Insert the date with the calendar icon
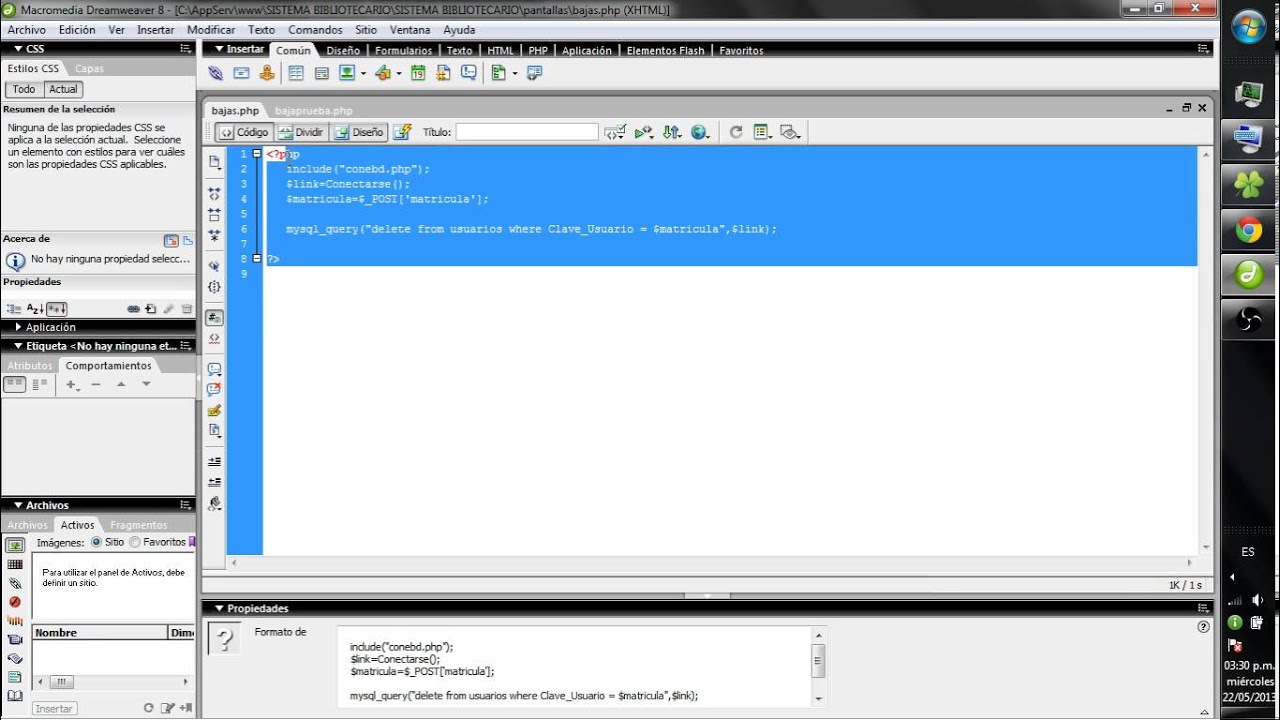Viewport: 1280px width, 720px height. [x=418, y=73]
